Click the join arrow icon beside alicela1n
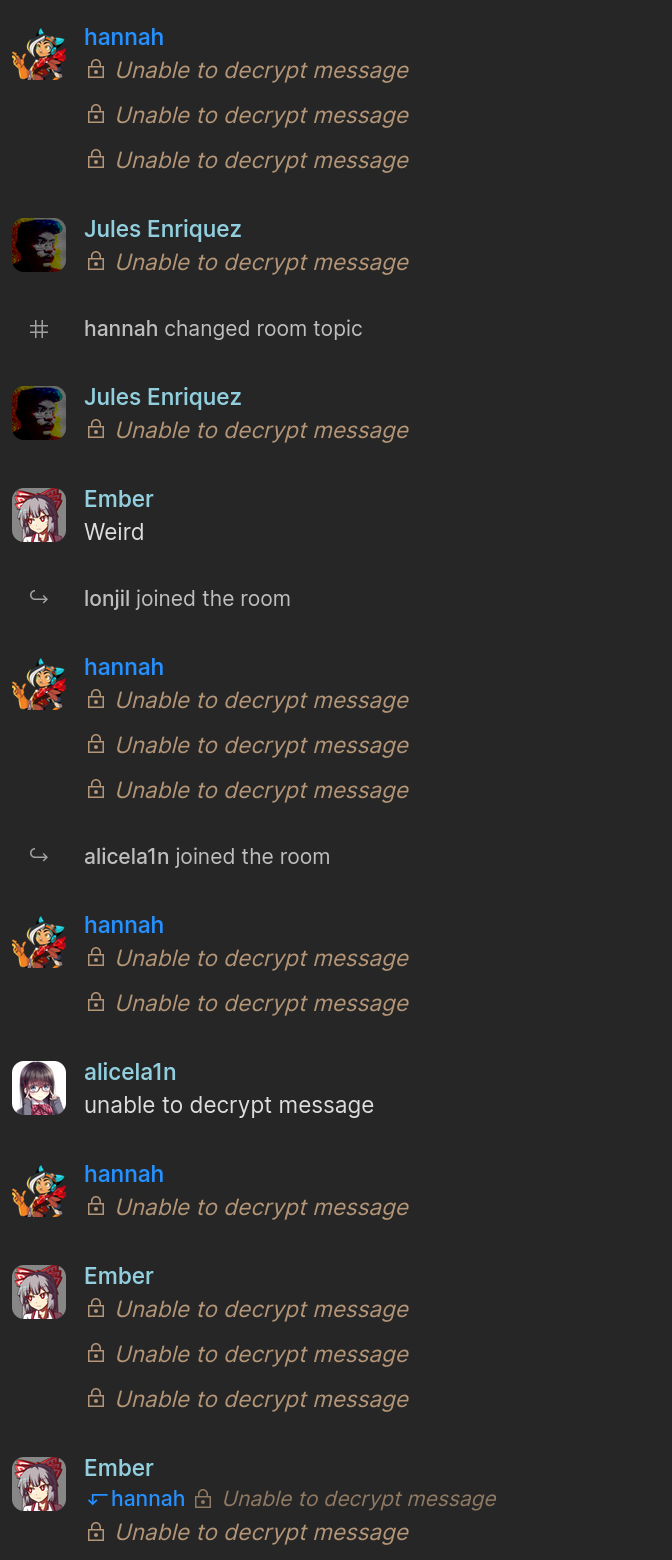The width and height of the screenshot is (672, 1560). (x=39, y=856)
